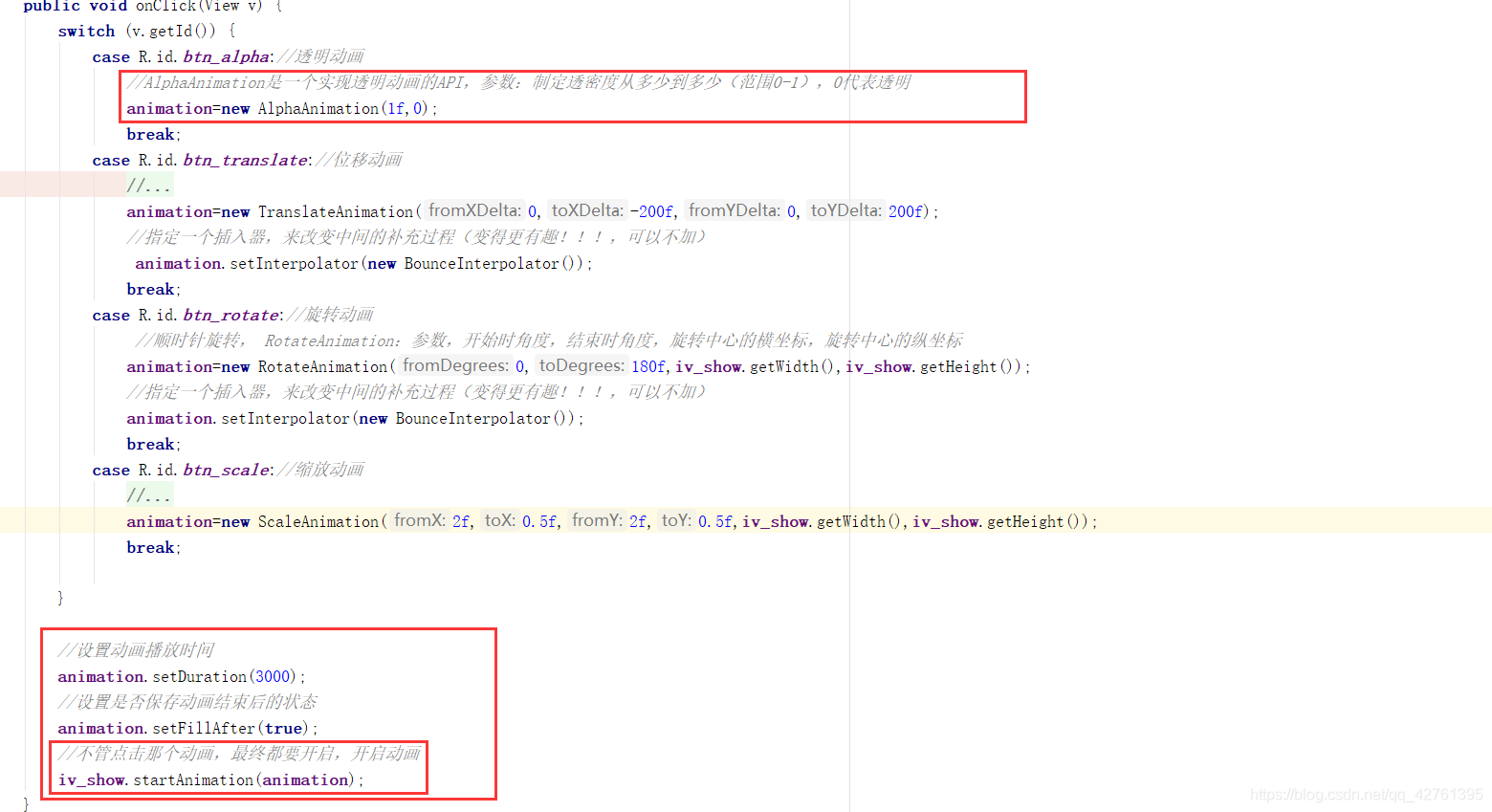Click the AlphaAnimation是一个实现透明动画的API comment line
Viewport: 1492px width, 812px height.
[518, 82]
